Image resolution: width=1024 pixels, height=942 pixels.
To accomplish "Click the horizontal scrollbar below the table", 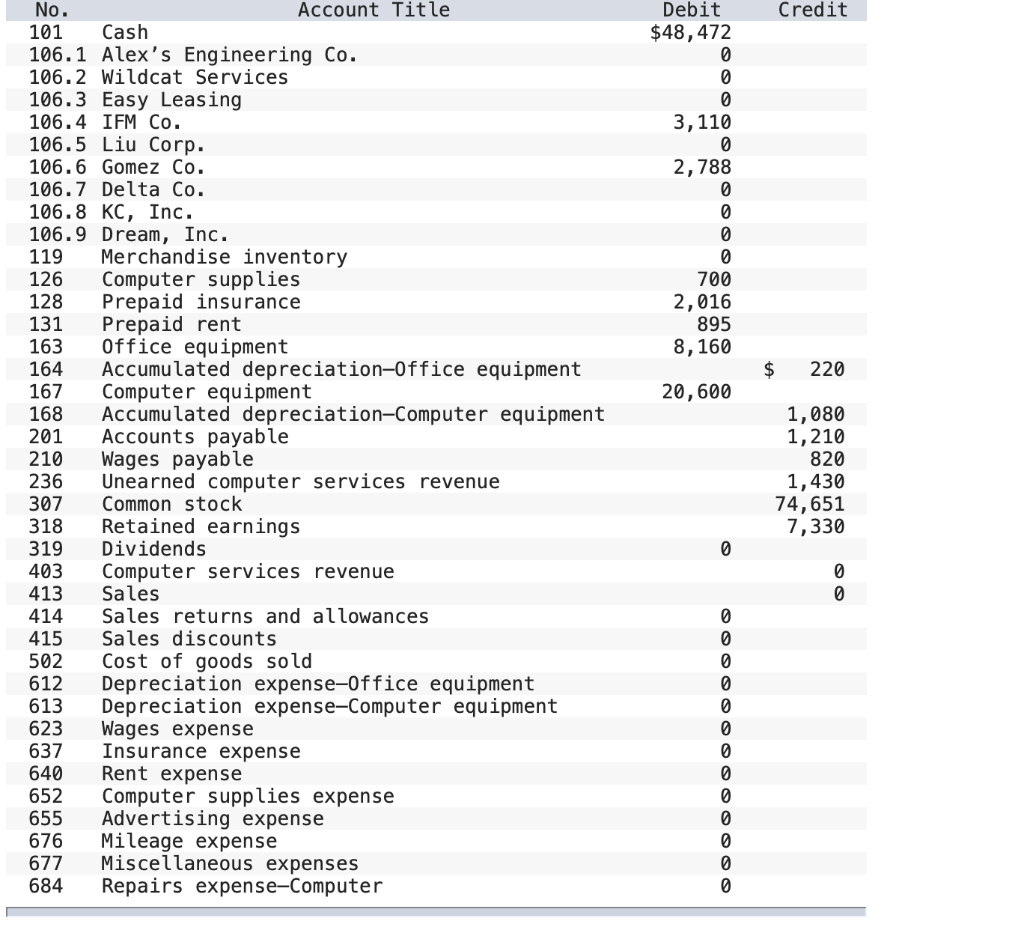I will [x=436, y=911].
